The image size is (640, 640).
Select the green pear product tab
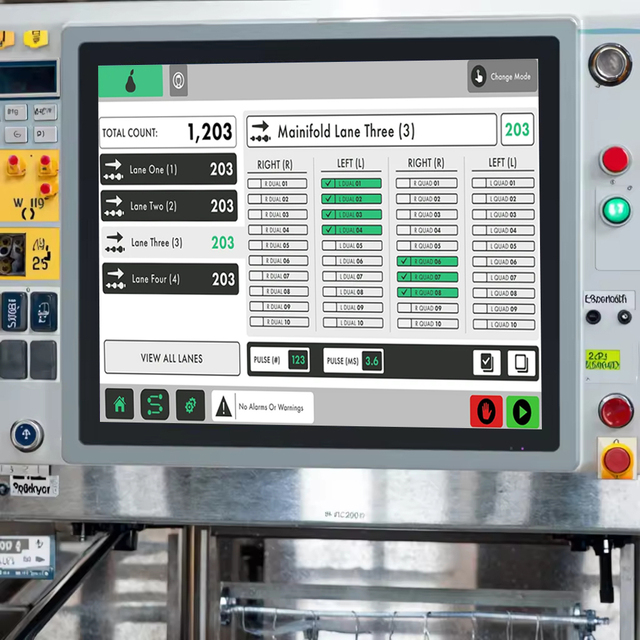pyautogui.click(x=131, y=81)
